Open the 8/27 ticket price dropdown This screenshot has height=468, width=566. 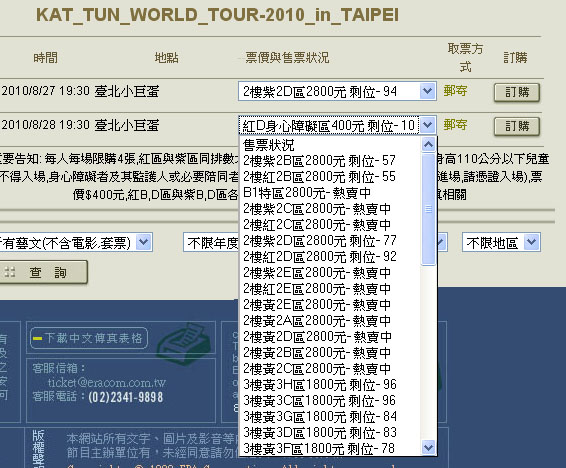click(x=337, y=91)
